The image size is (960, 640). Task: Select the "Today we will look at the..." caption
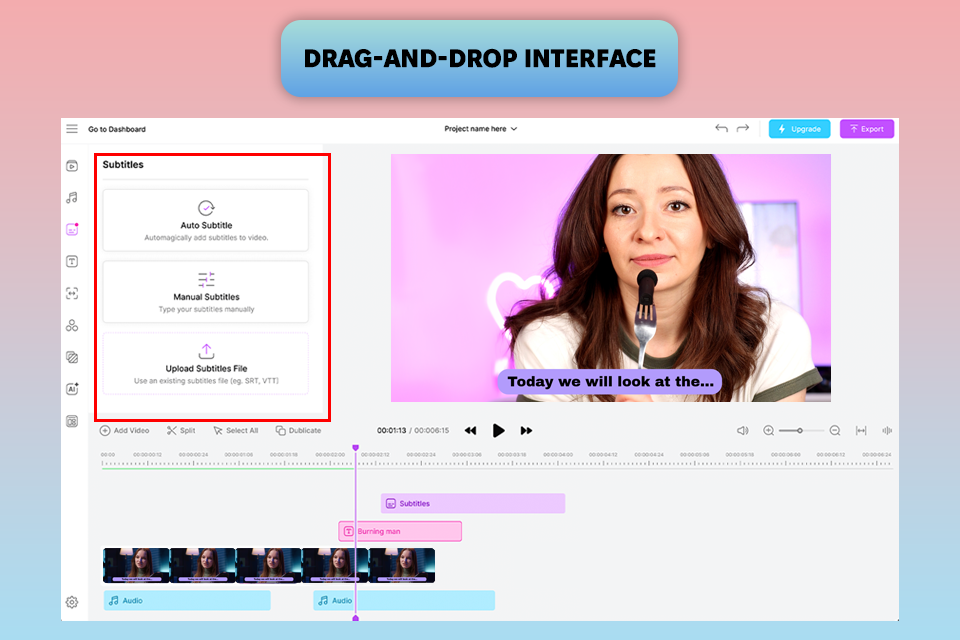610,382
